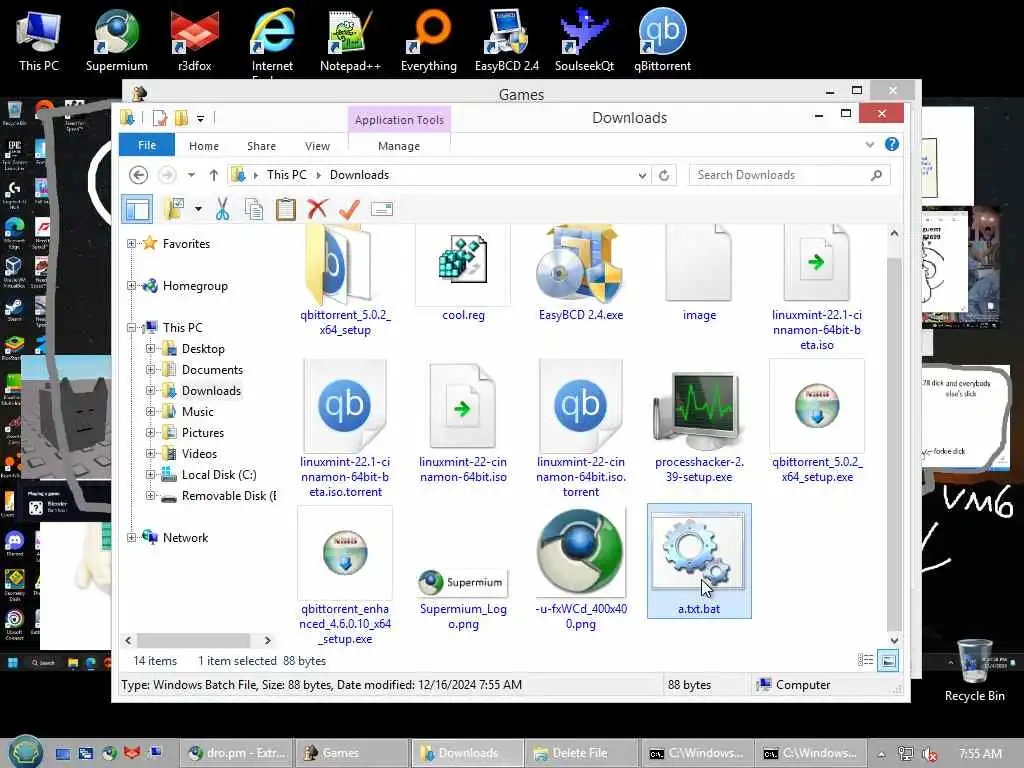Select Music in the navigation tree

[197, 411]
